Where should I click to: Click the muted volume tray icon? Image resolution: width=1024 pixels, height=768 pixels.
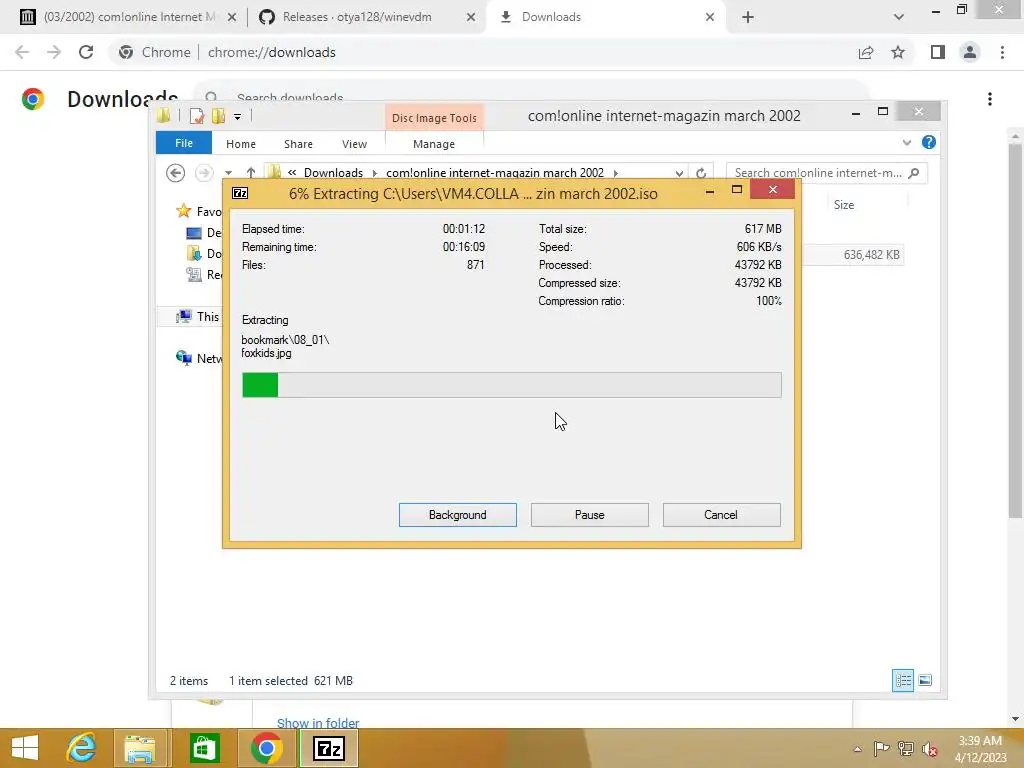929,749
